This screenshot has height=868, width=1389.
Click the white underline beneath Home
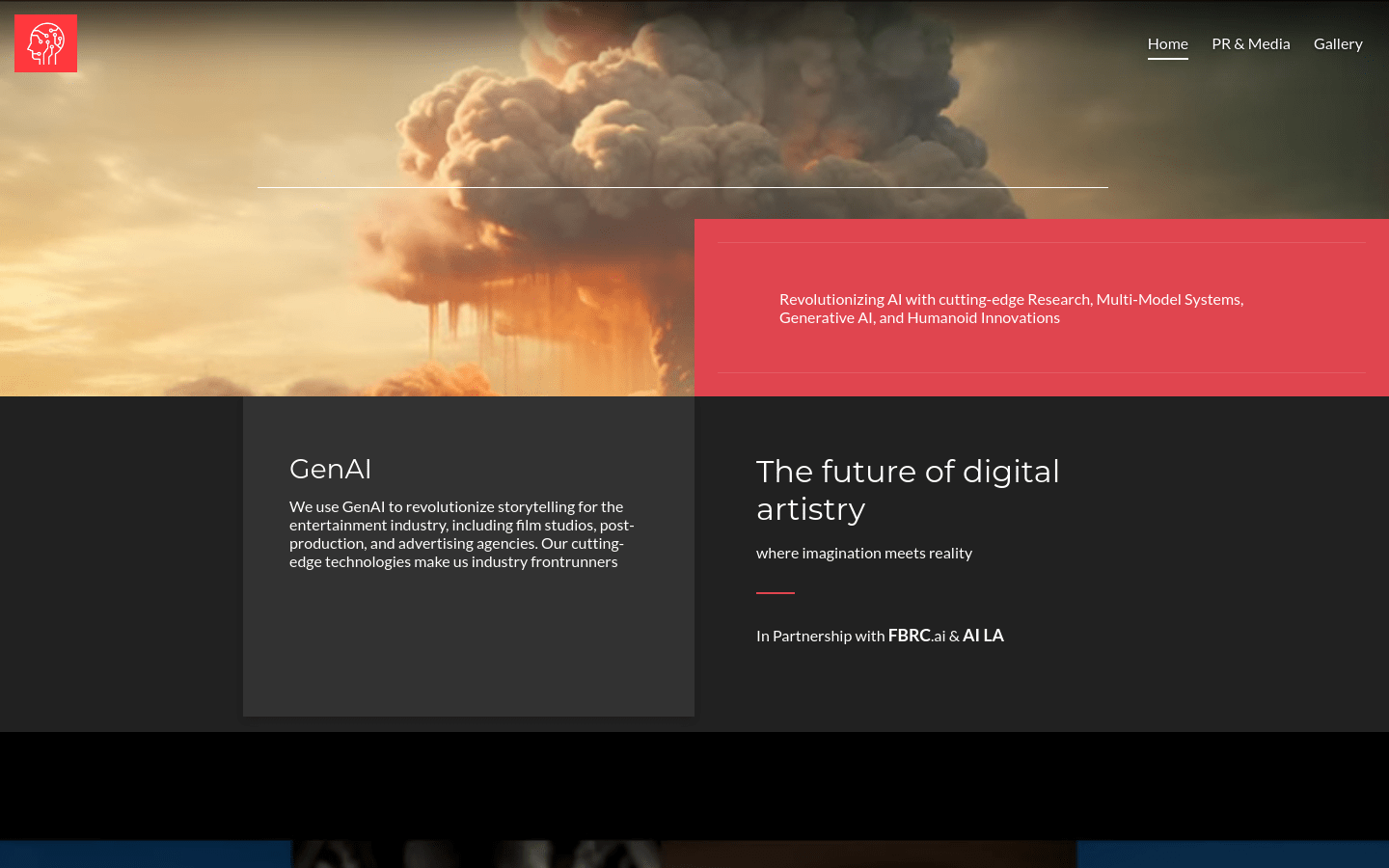[1167, 59]
